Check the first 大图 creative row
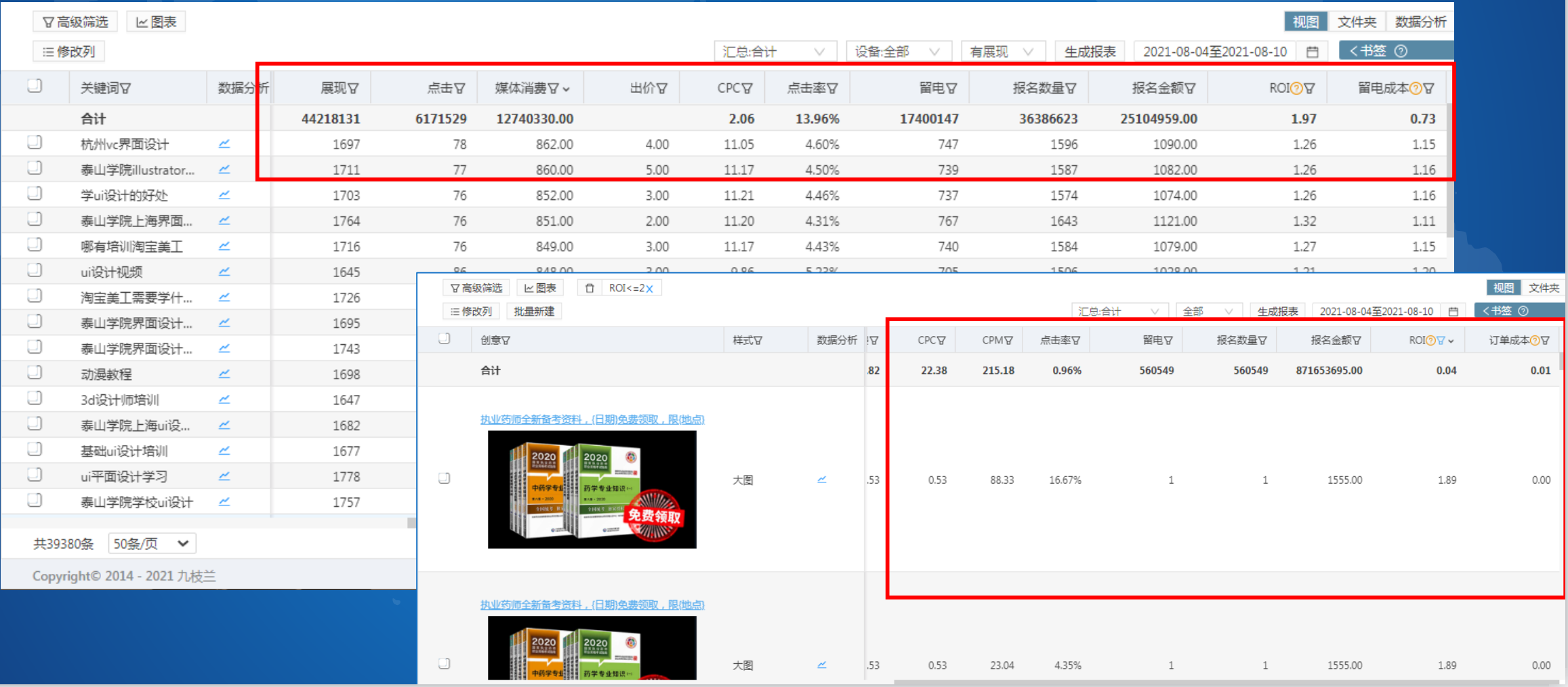Viewport: 1568px width, 687px height. (445, 478)
